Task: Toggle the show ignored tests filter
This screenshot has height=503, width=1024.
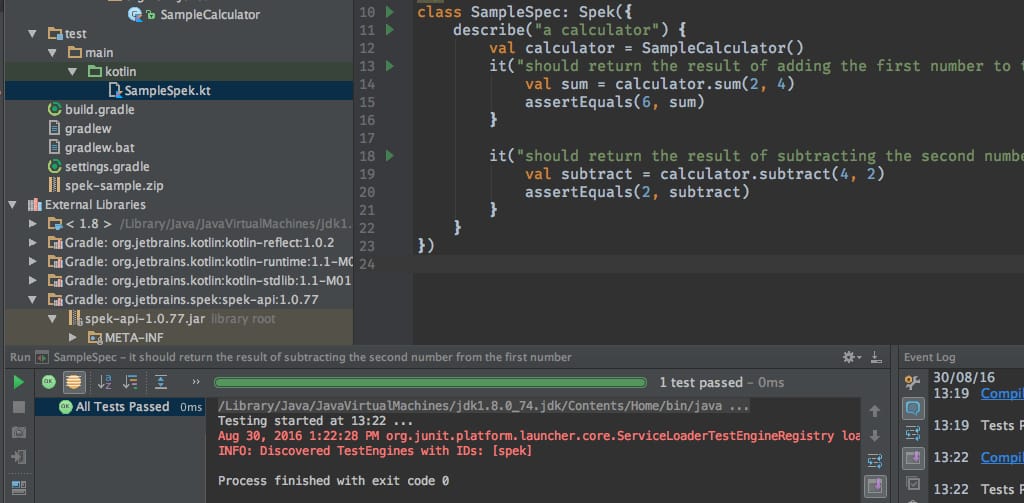Action: (x=74, y=382)
